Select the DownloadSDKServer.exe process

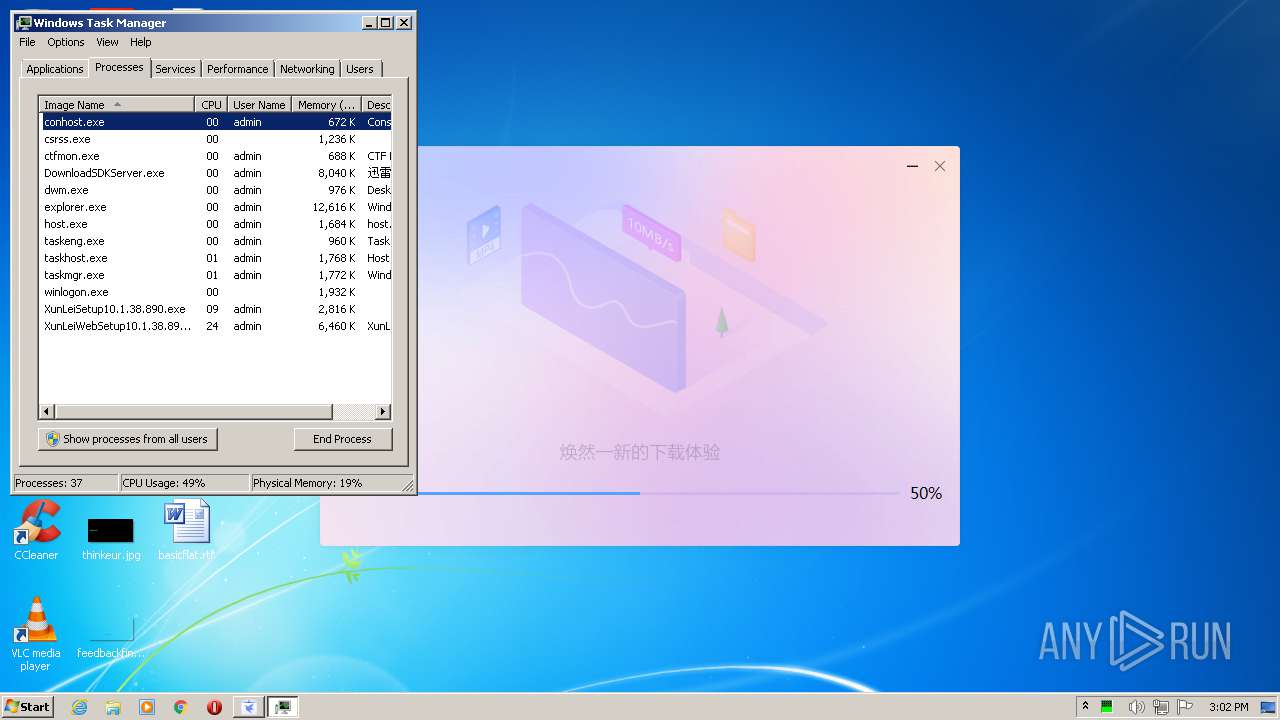(x=215, y=173)
